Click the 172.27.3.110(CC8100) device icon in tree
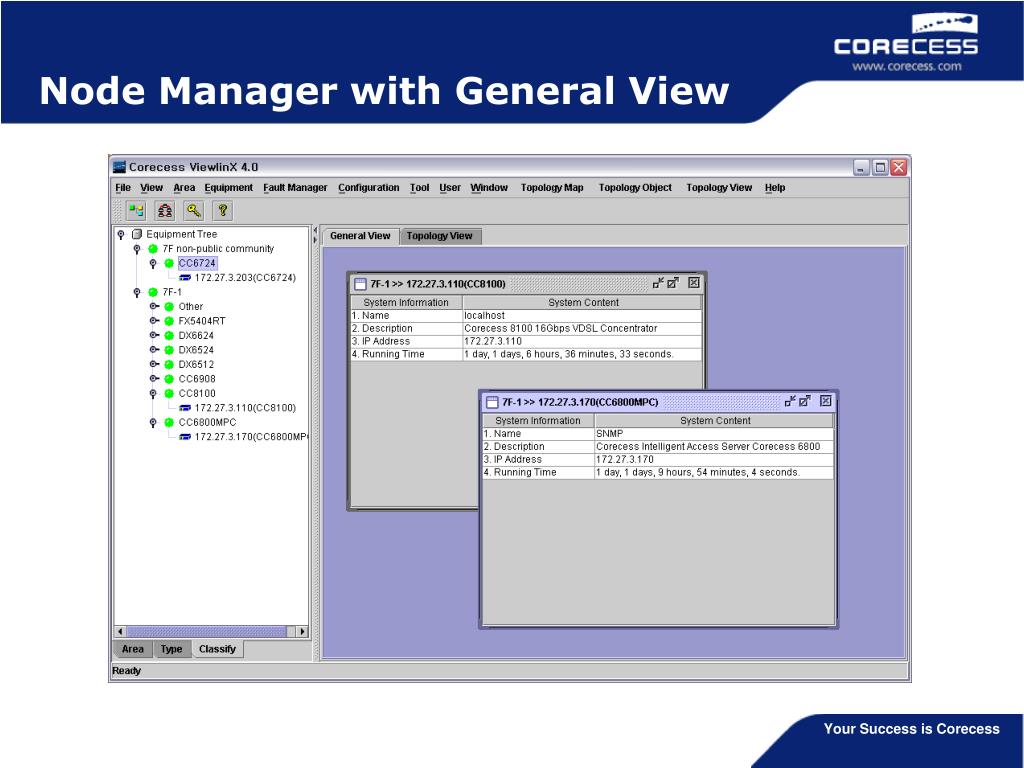Viewport: 1024px width, 768px height. point(185,408)
